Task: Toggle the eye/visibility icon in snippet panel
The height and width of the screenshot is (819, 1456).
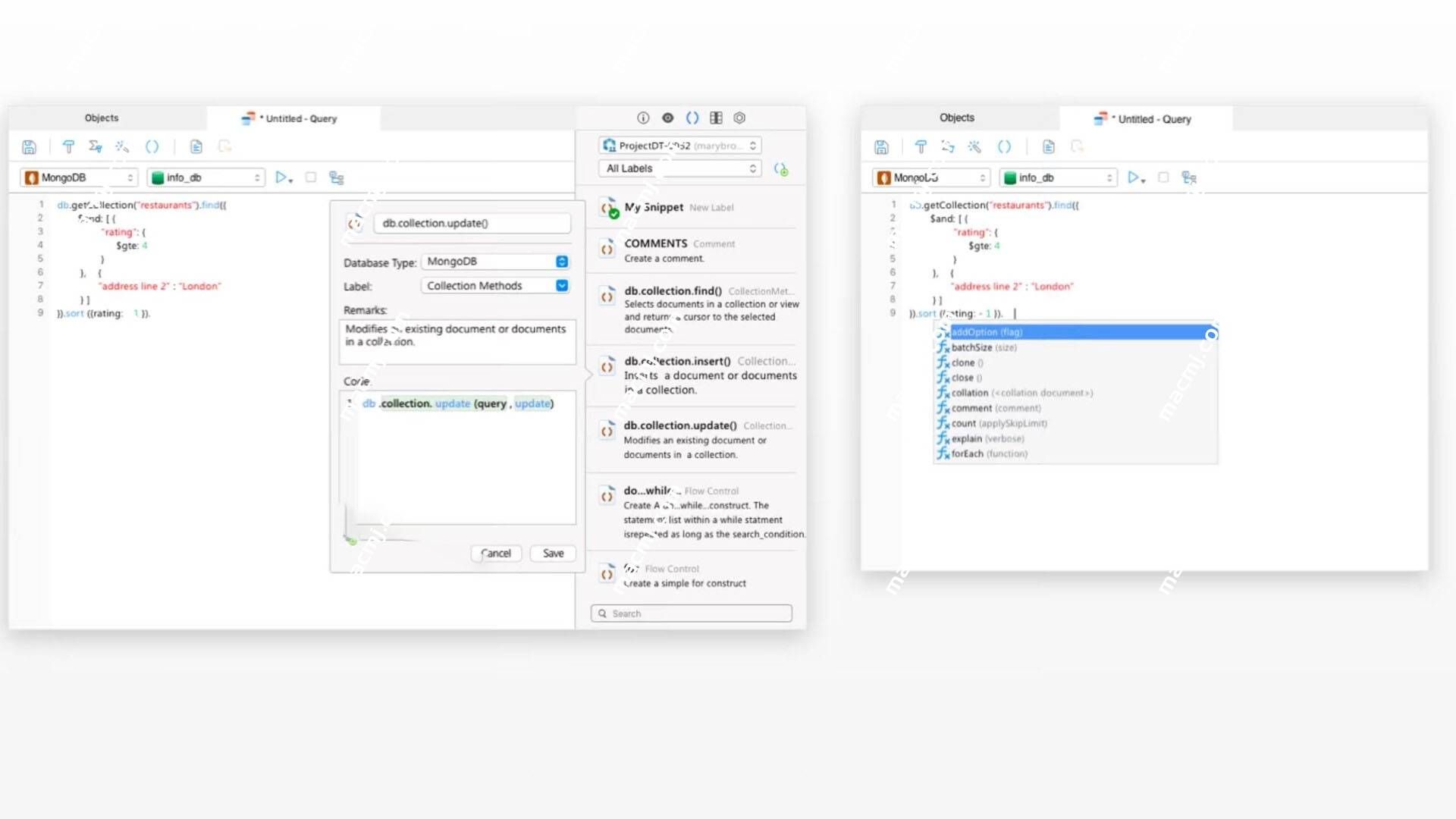Action: (x=667, y=118)
